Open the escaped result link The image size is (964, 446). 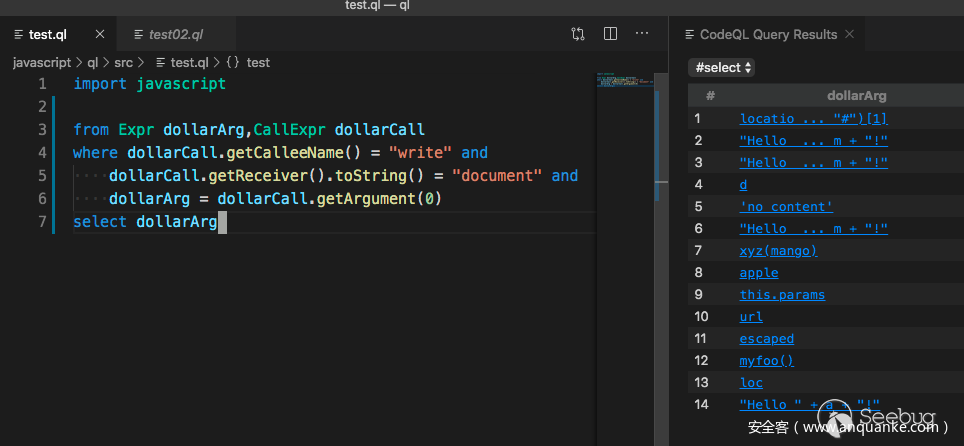click(x=767, y=339)
